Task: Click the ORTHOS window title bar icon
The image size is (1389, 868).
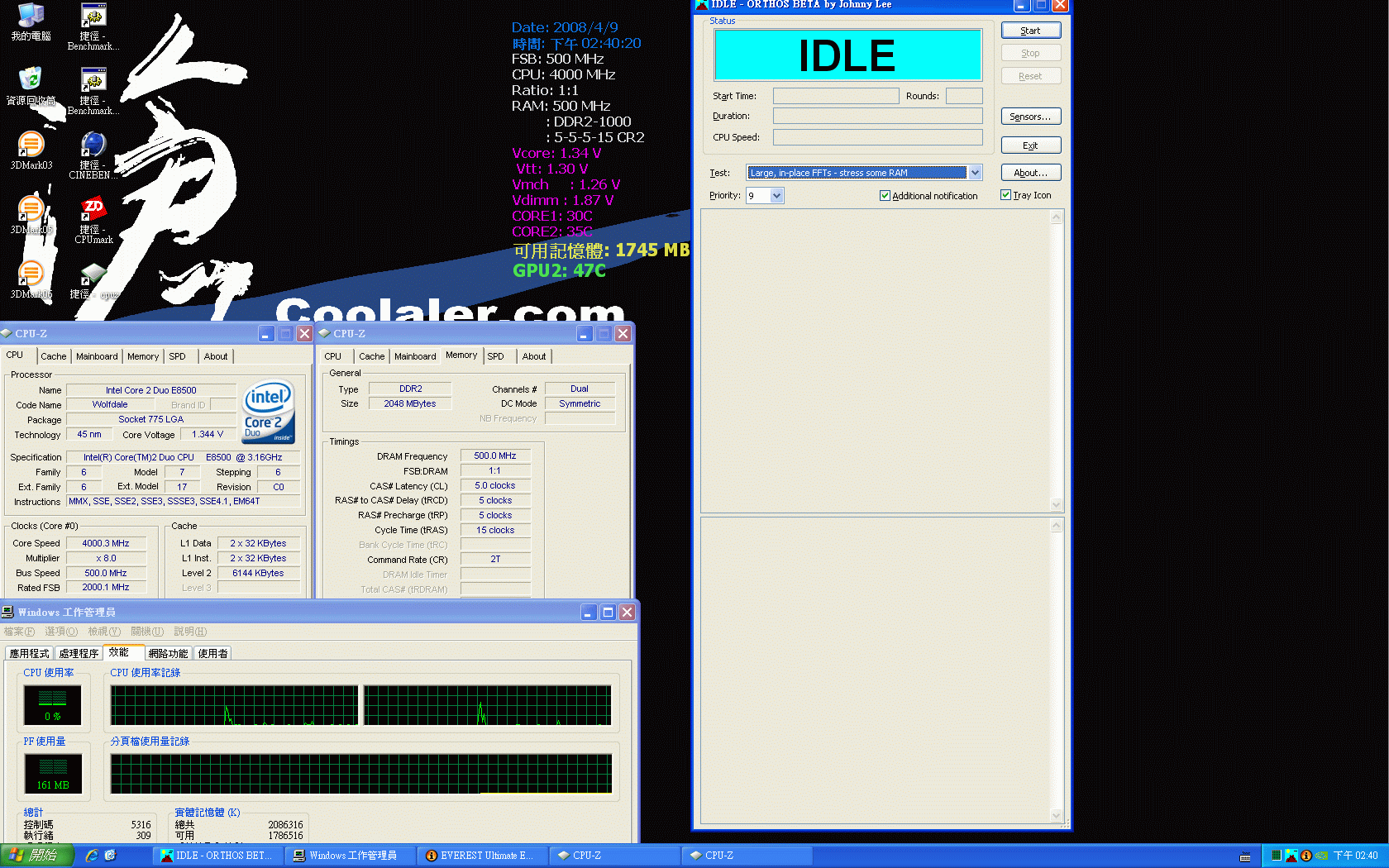Action: [702, 5]
